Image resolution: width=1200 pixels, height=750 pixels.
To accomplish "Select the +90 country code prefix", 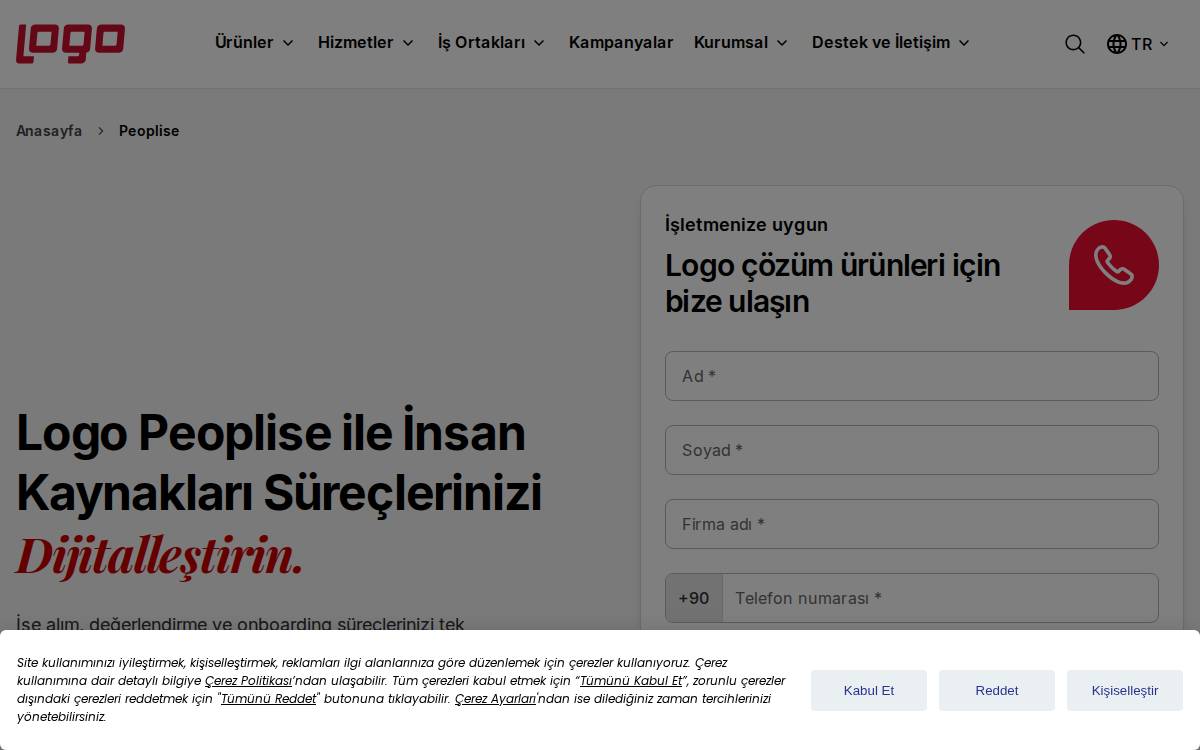I will (x=694, y=598).
